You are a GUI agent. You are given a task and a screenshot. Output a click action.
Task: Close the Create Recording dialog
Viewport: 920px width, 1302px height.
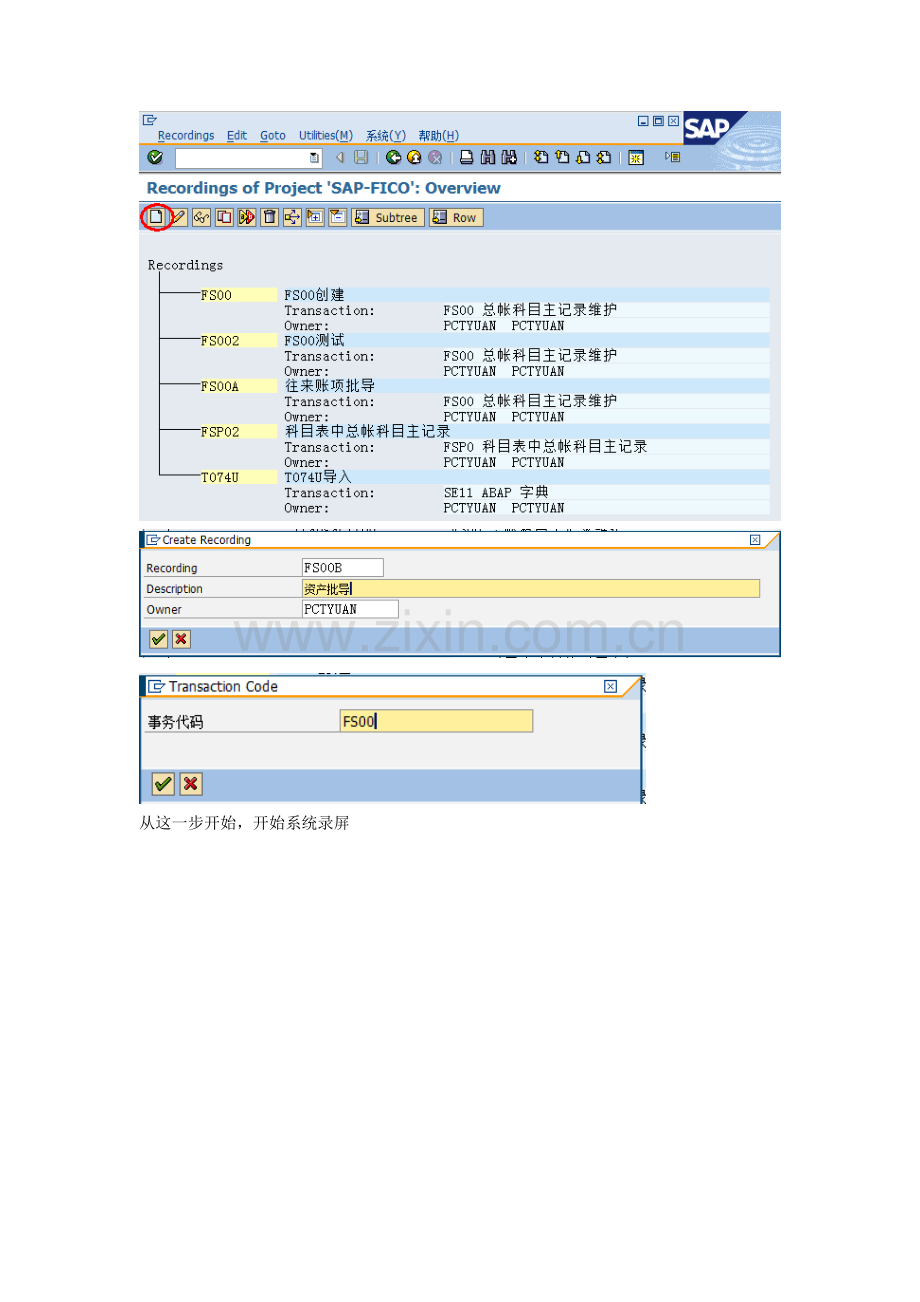[755, 540]
